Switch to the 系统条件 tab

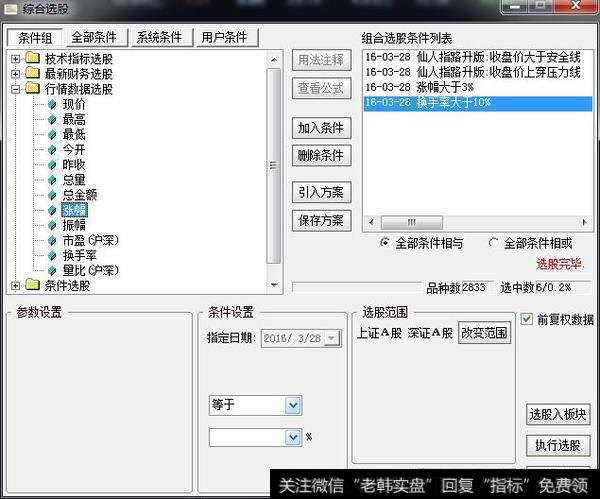[x=160, y=37]
